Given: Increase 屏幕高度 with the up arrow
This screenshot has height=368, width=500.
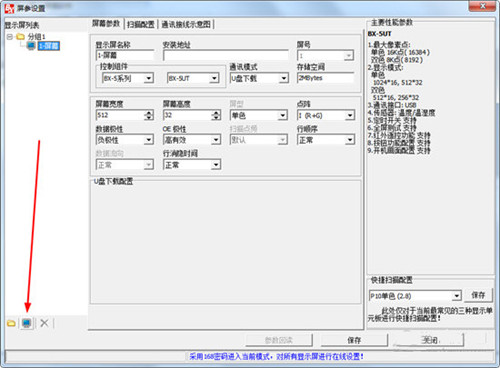Looking at the screenshot, I should point(216,113).
